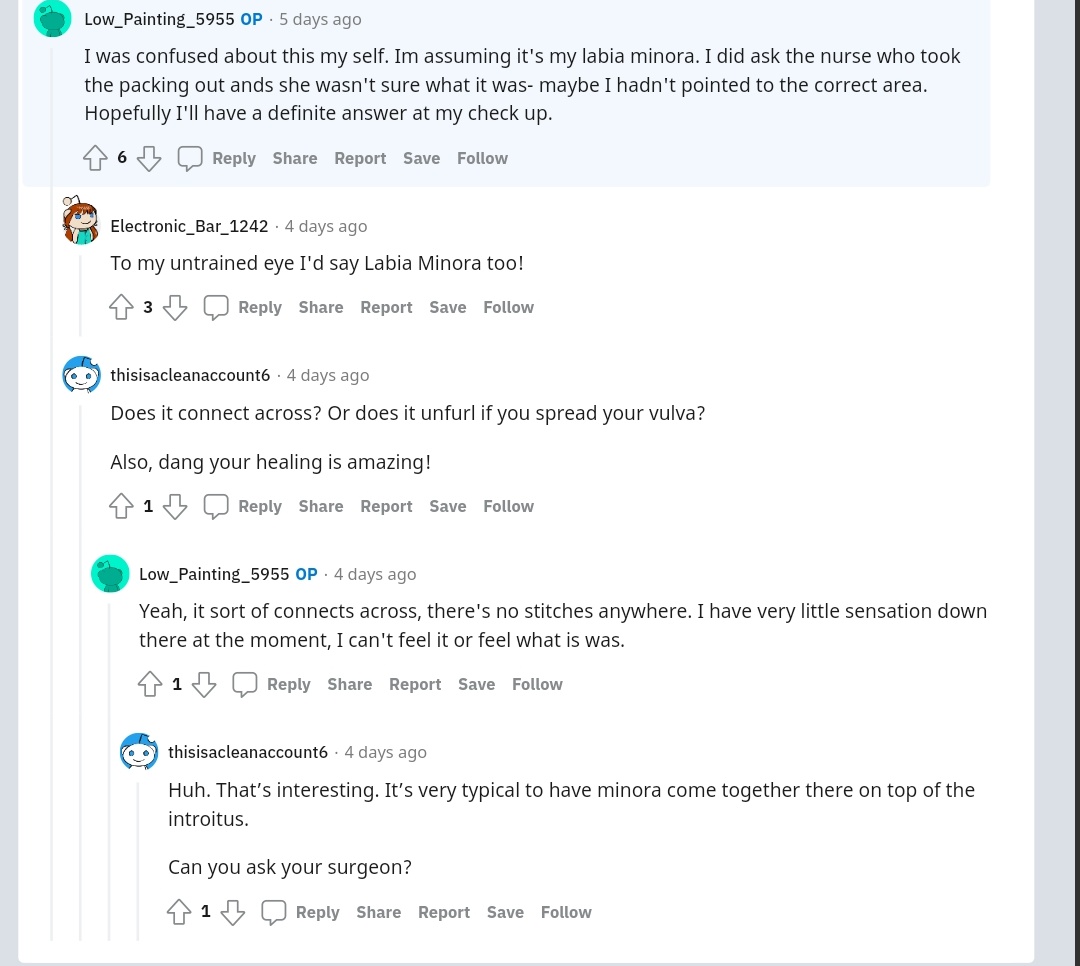Collapse the 'Can you ask your surgeon?' thread line
Viewport: 1080px width, 966px height.
coord(138,860)
